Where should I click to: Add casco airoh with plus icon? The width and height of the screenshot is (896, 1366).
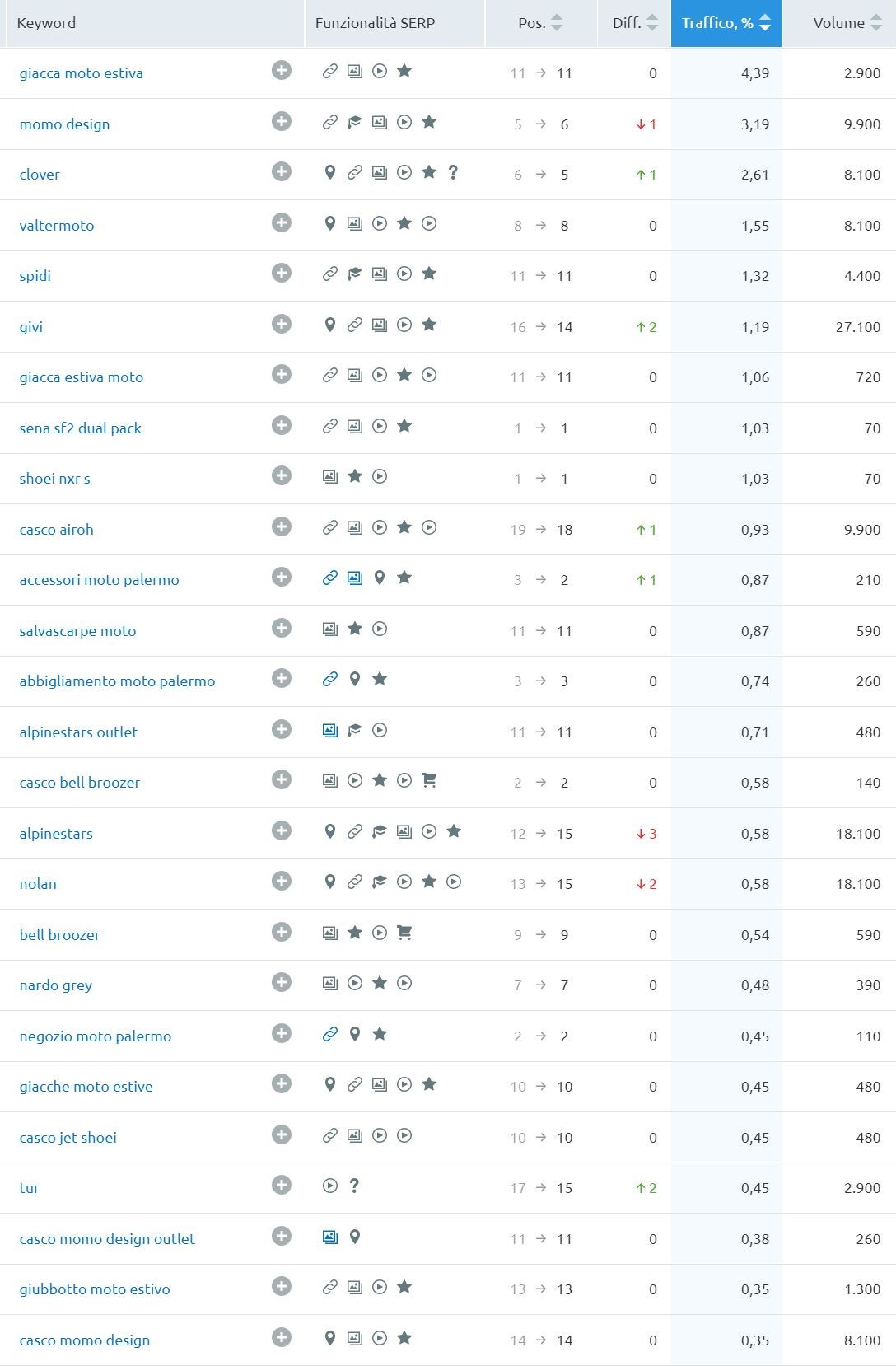282,526
